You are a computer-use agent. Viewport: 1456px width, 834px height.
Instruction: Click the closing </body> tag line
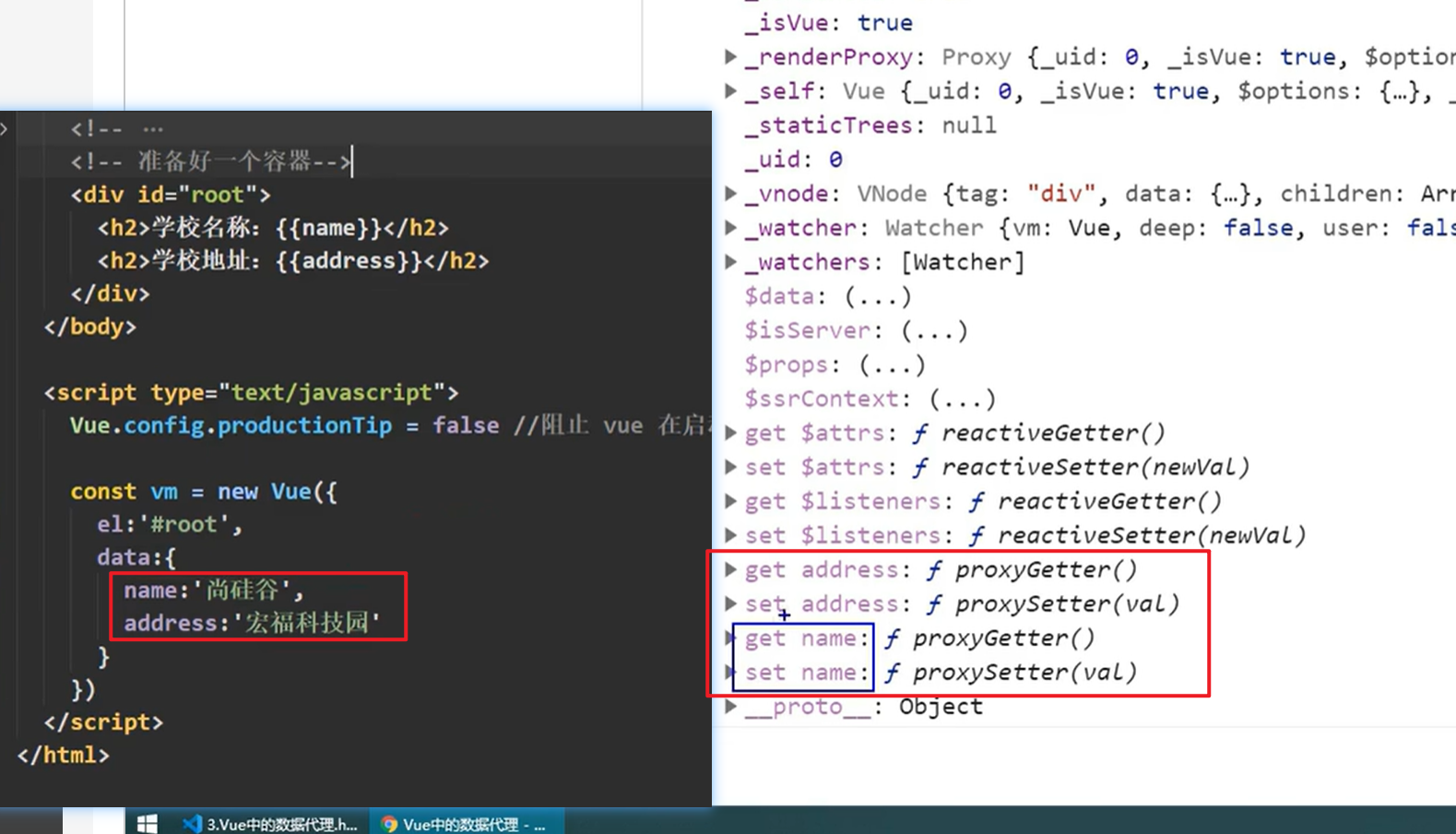pyautogui.click(x=89, y=327)
